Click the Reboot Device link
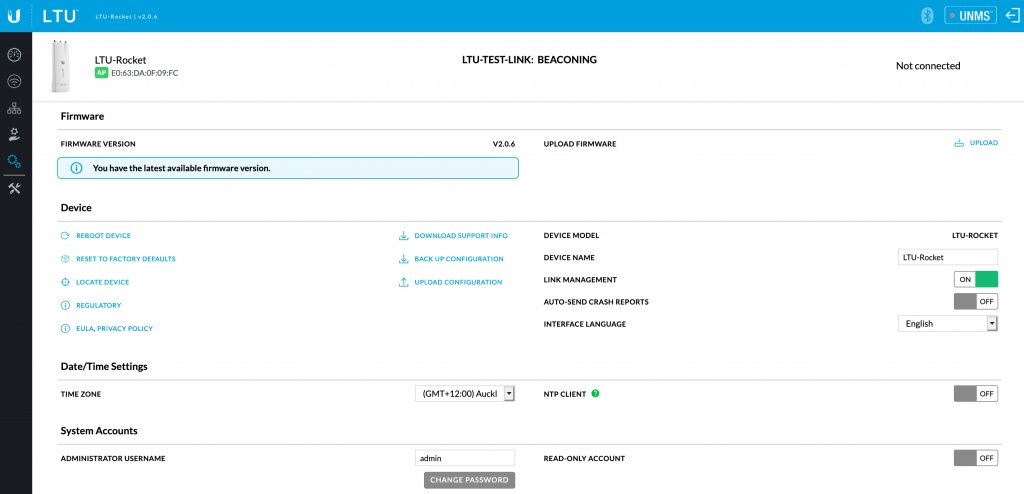This screenshot has width=1024, height=494. (x=102, y=236)
